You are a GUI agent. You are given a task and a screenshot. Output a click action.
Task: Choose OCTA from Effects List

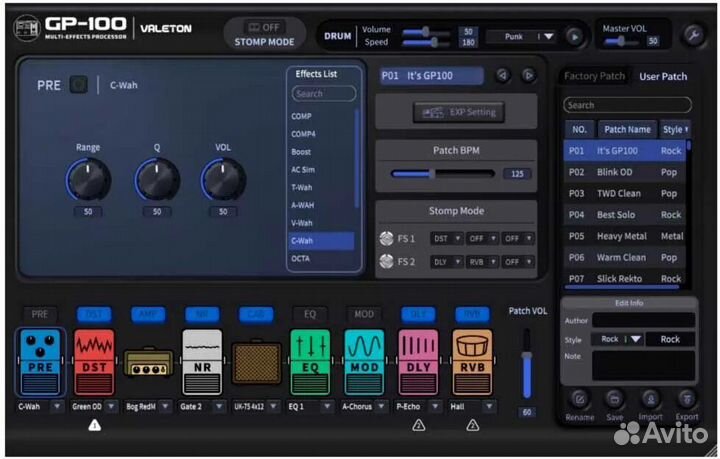[x=300, y=258]
